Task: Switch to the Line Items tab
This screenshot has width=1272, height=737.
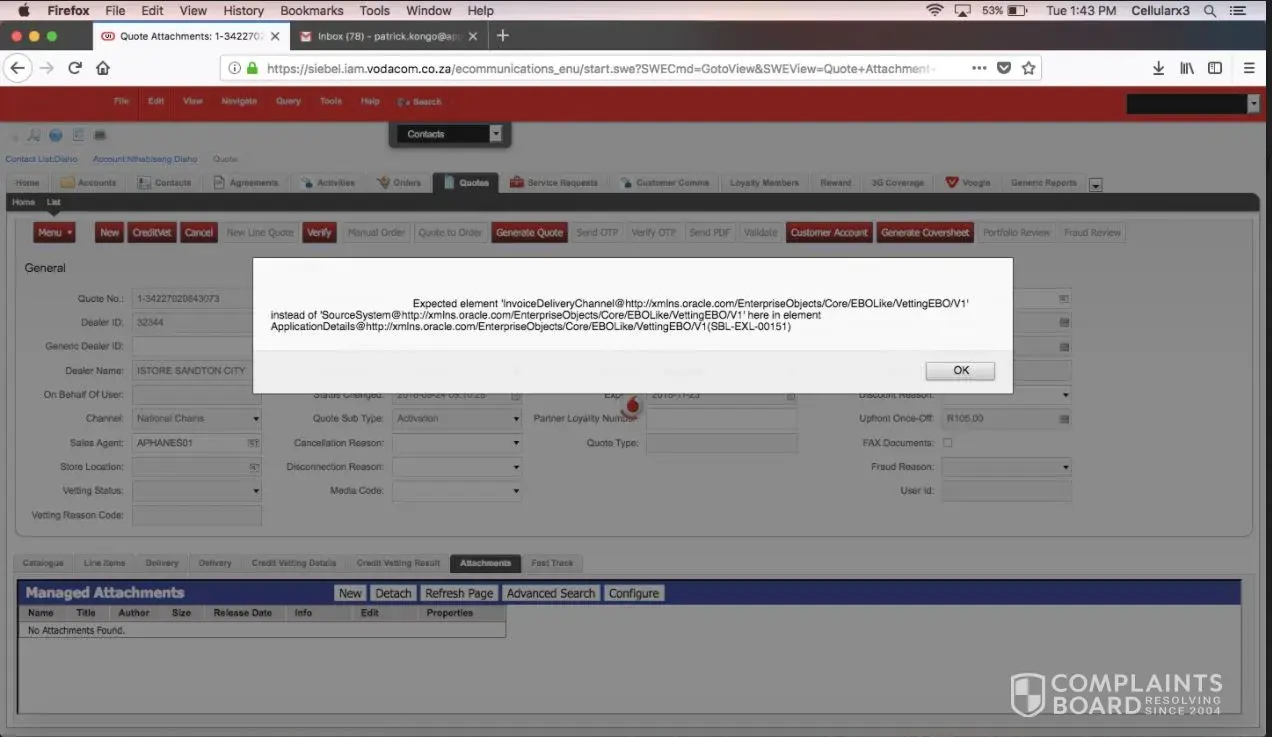Action: click(105, 563)
